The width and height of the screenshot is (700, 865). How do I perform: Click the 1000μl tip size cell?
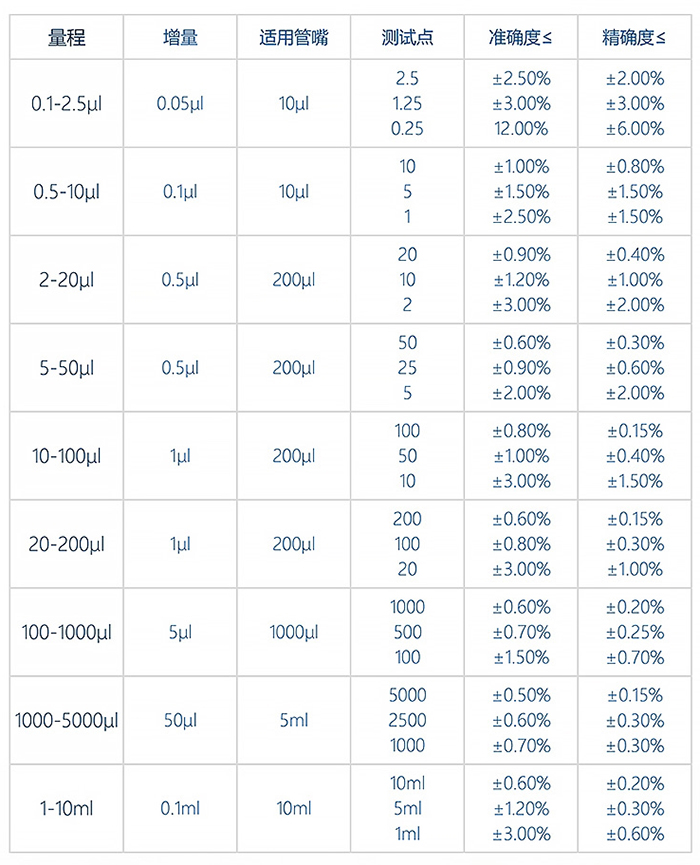[293, 632]
